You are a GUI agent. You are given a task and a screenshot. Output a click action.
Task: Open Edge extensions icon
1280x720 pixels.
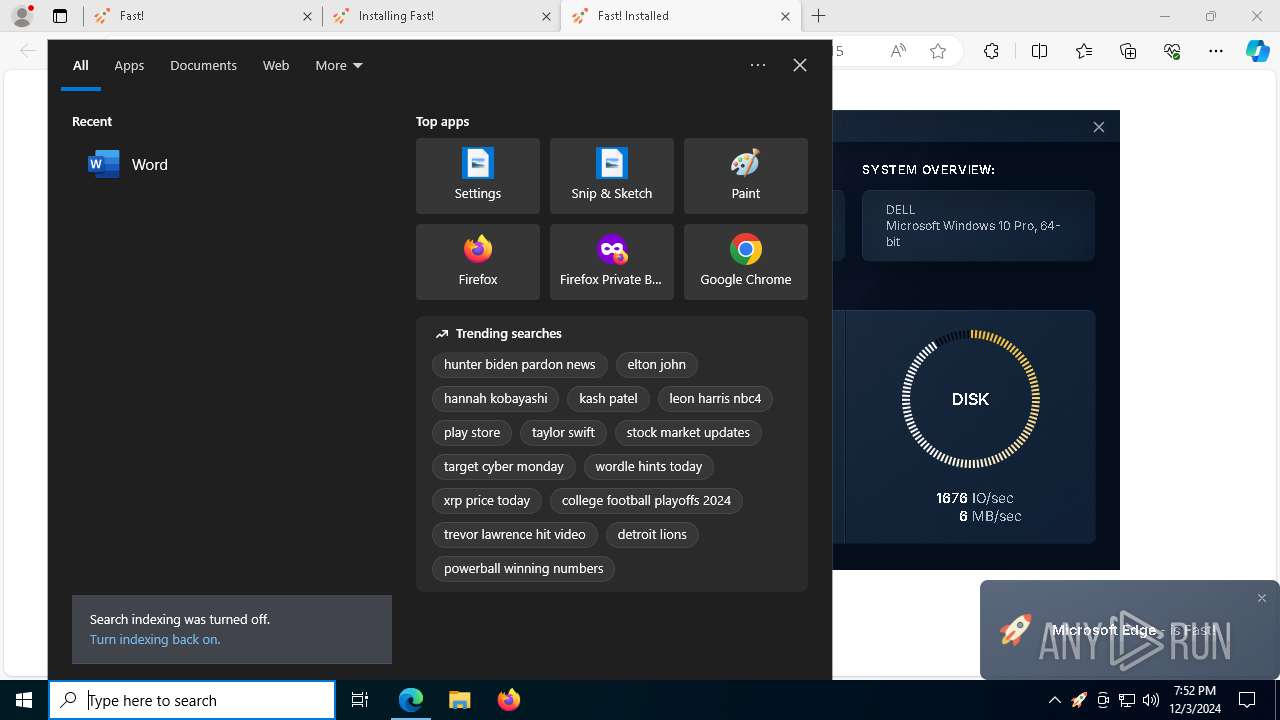point(991,51)
